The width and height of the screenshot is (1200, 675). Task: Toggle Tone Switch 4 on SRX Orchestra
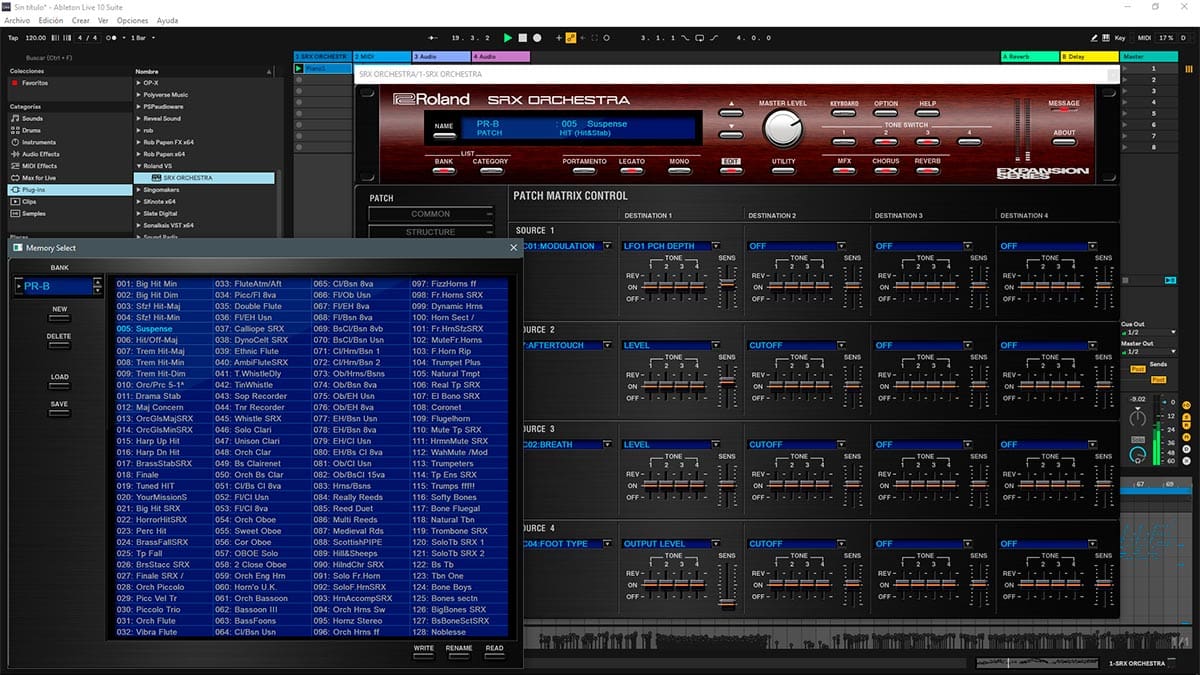969,141
